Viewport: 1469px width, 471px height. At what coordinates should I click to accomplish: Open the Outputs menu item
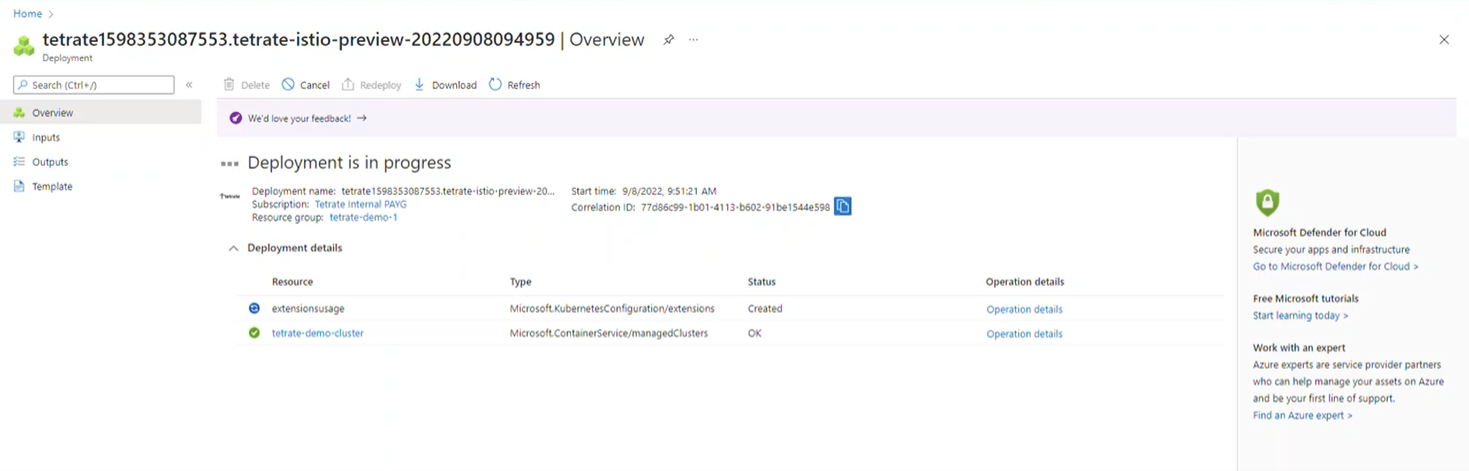point(50,162)
